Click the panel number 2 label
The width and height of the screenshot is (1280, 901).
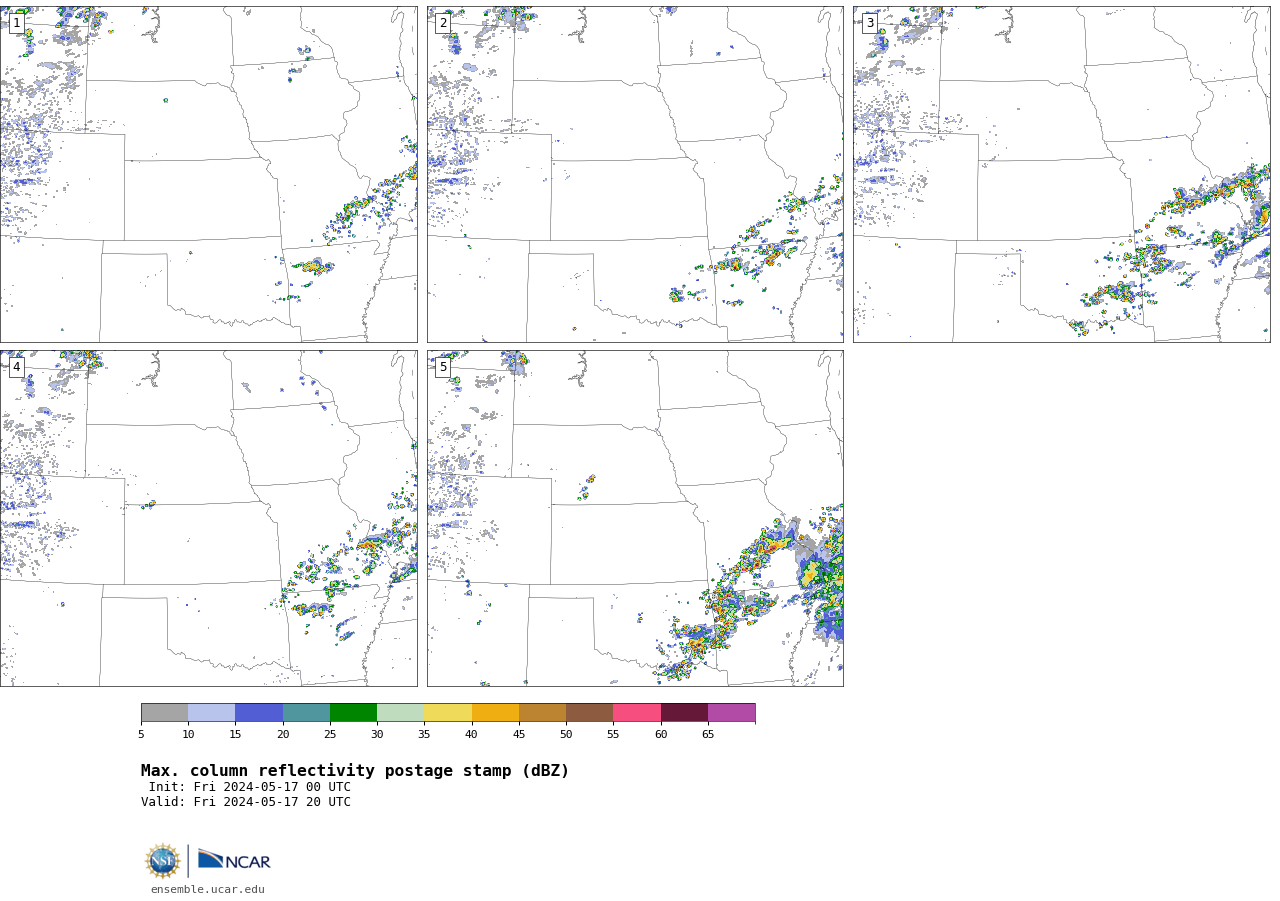[x=443, y=23]
